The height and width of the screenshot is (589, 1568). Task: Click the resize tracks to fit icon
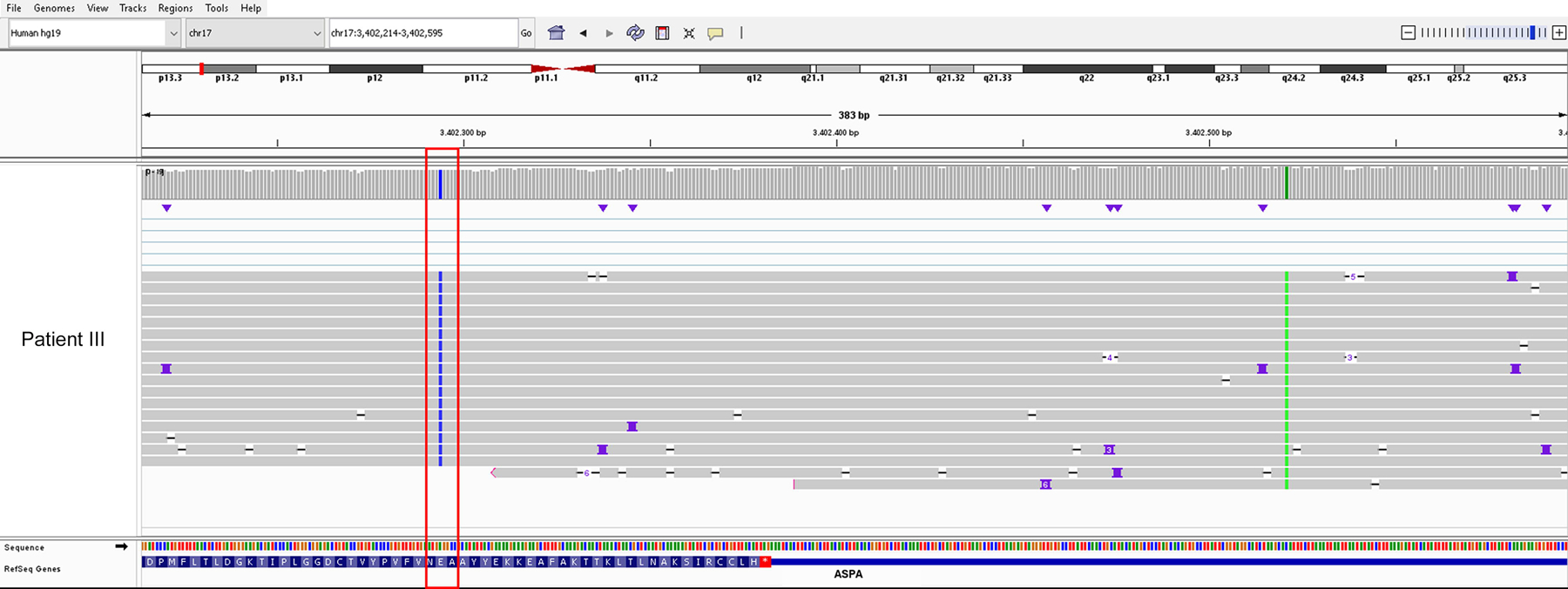coord(689,33)
